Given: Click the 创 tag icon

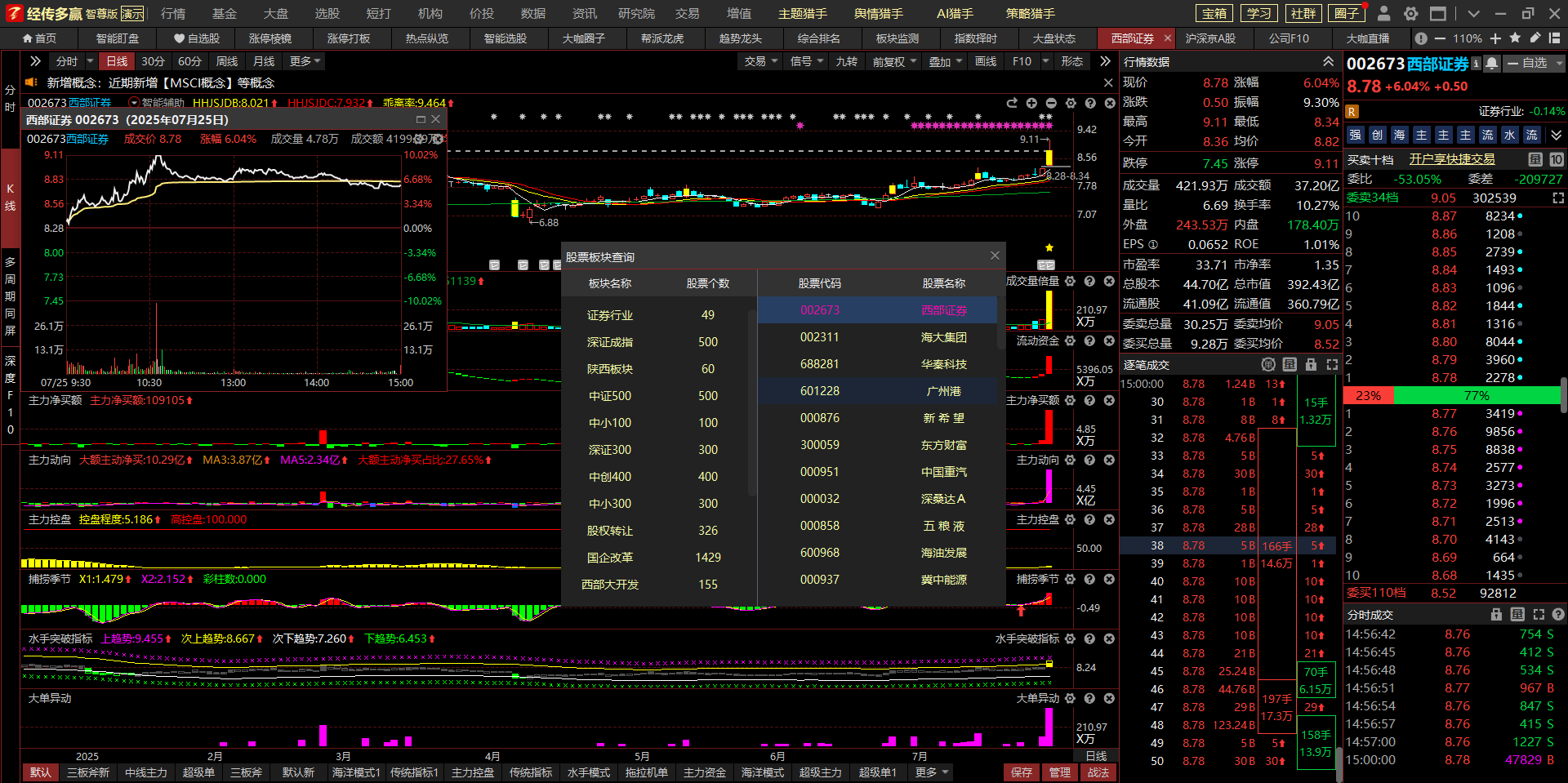Looking at the screenshot, I should 1377,135.
